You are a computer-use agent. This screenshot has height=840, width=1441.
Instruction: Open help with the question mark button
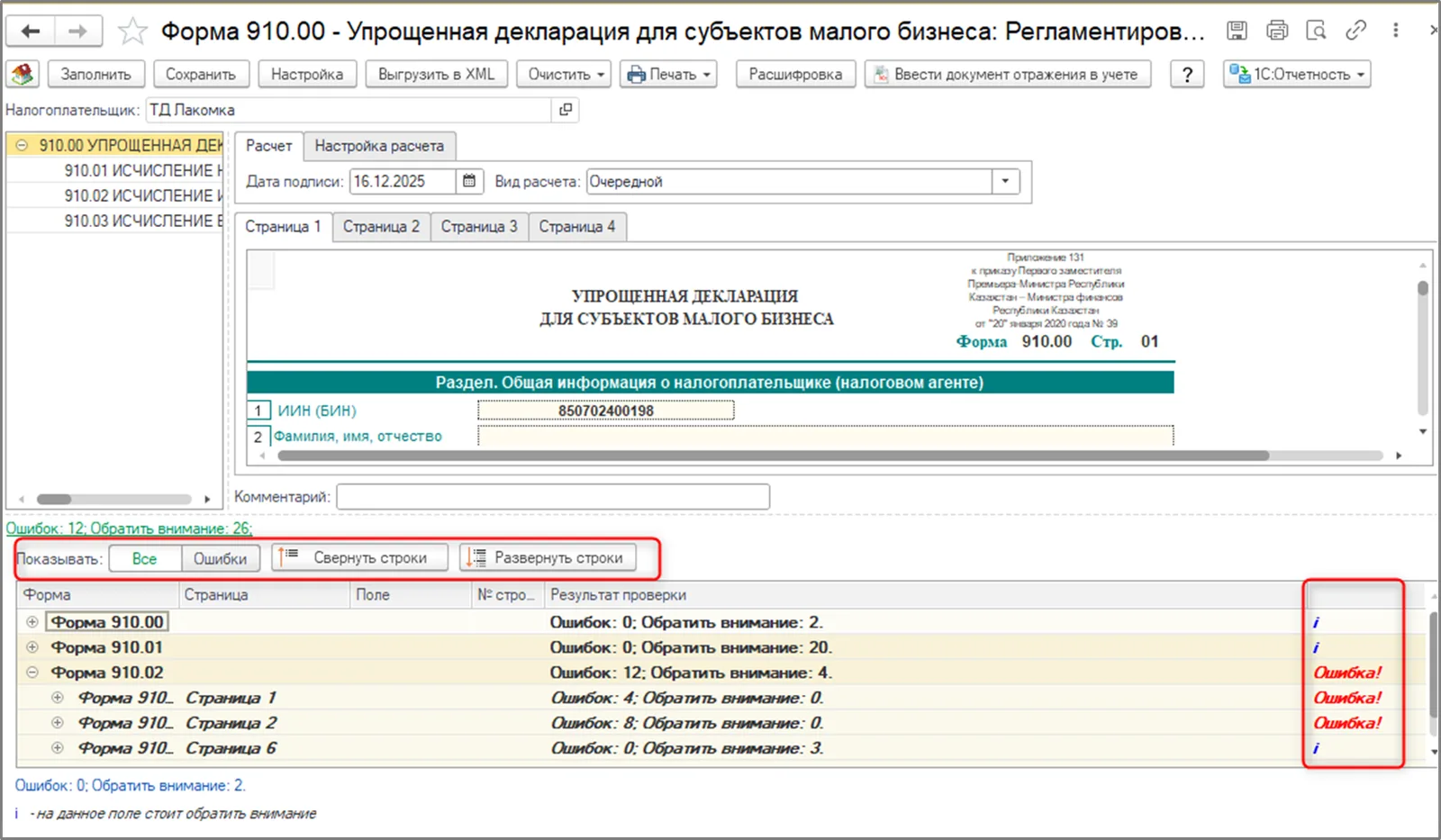point(1187,74)
